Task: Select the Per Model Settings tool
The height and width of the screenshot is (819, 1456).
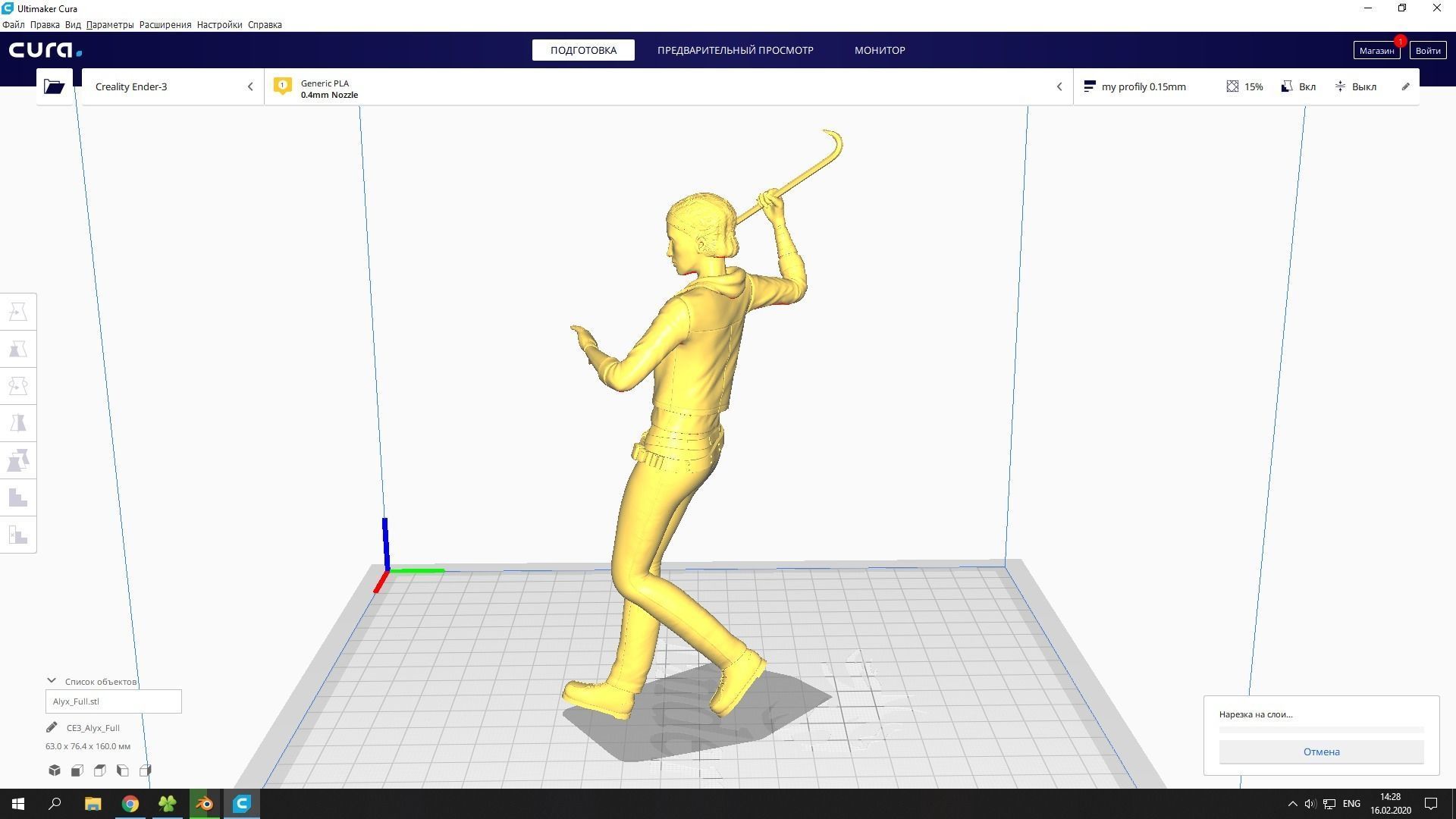Action: pos(18,460)
